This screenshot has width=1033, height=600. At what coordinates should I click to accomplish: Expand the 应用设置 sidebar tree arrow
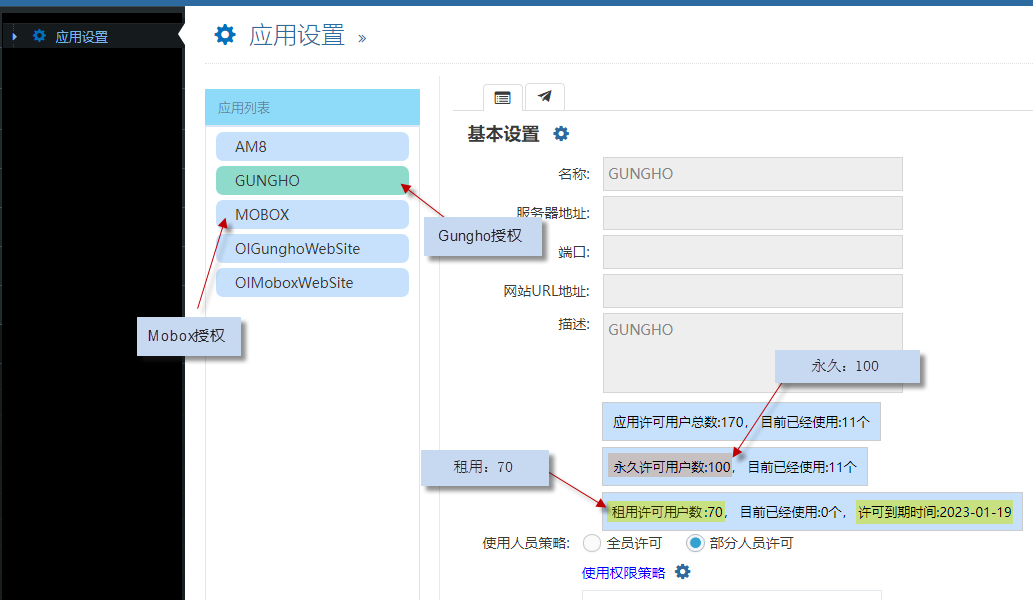[14, 37]
